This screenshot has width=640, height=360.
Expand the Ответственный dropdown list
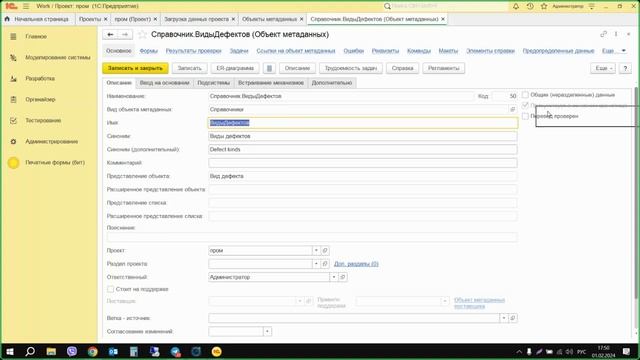333,277
